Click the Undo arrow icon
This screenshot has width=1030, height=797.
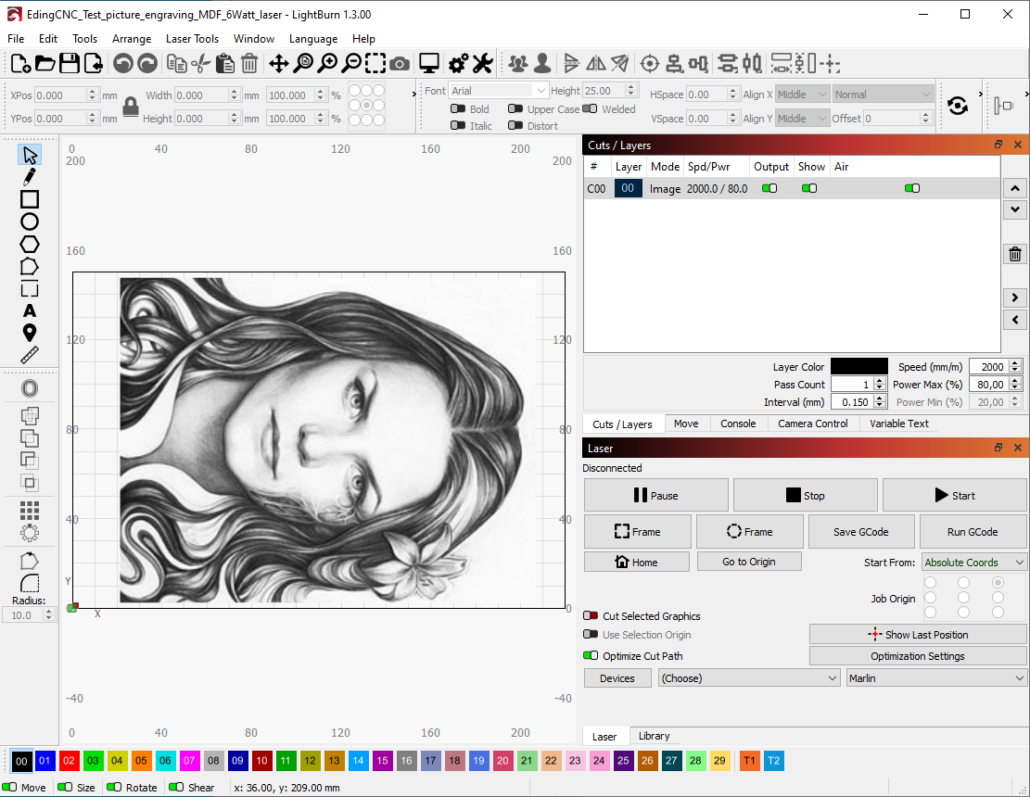[x=122, y=64]
